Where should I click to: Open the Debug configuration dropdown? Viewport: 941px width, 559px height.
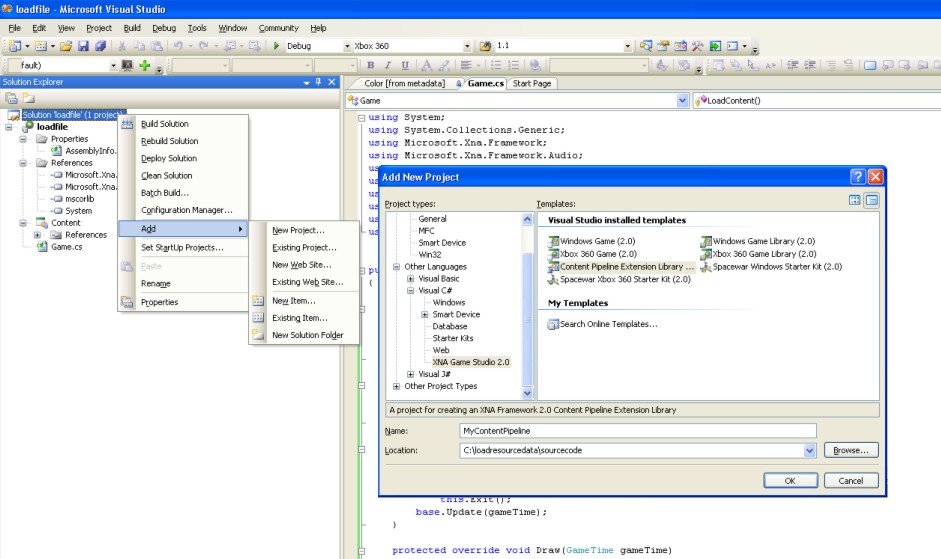[347, 46]
